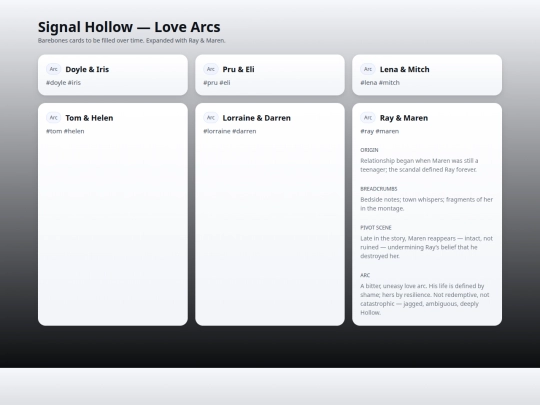Select the ARC section label in Ray & Maren
The height and width of the screenshot is (405, 540).
[365, 275]
